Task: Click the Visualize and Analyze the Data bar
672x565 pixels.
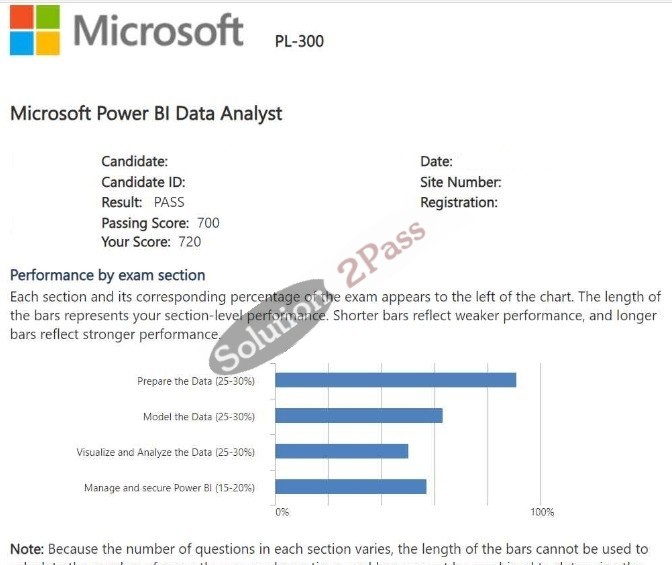Action: [x=342, y=451]
